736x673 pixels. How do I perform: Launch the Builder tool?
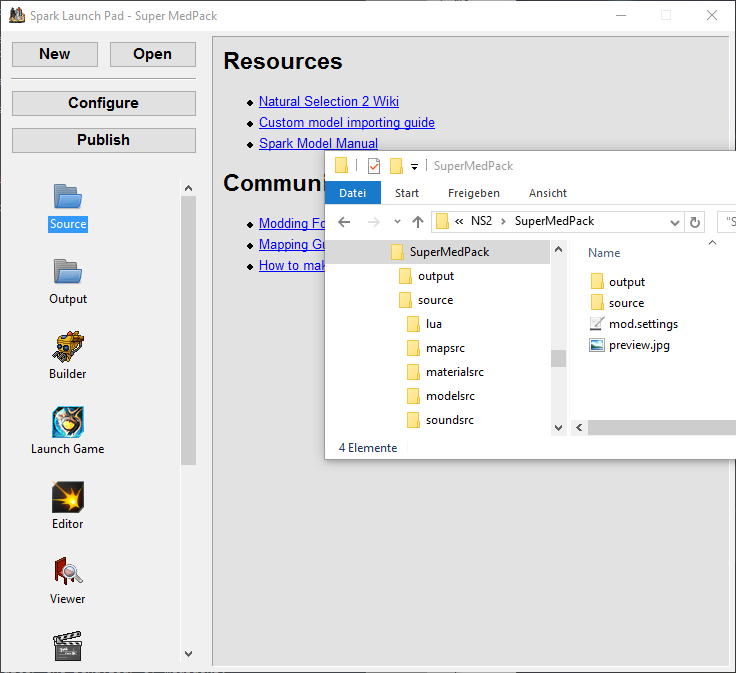pos(68,346)
